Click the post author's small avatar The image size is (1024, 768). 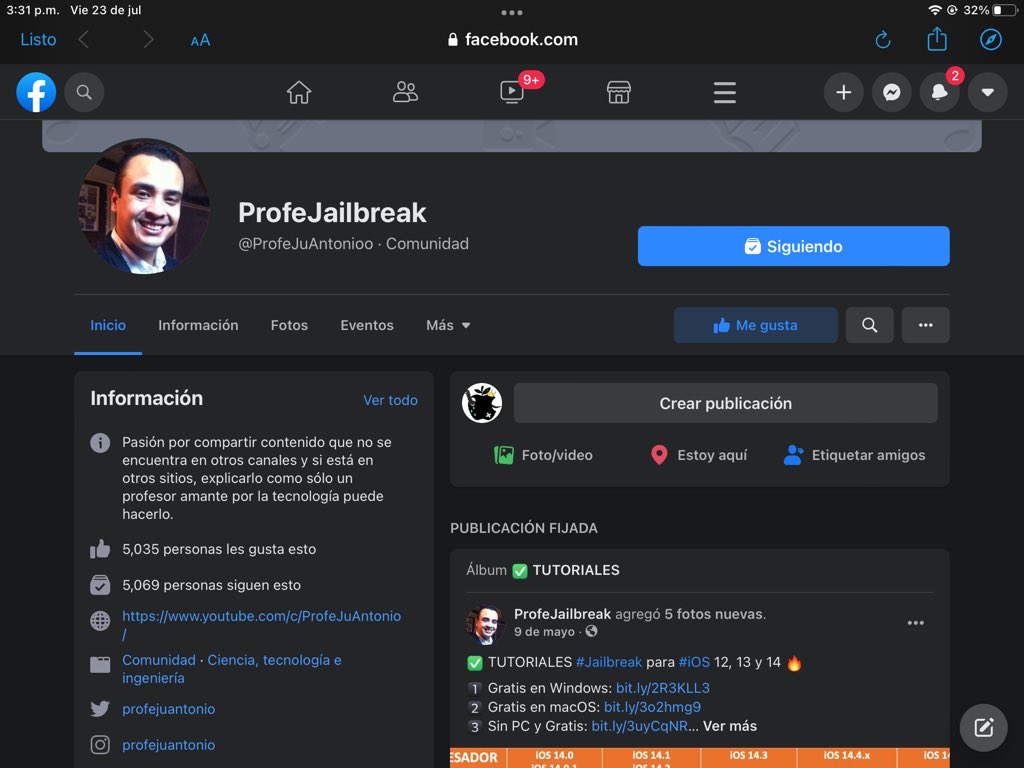(486, 624)
